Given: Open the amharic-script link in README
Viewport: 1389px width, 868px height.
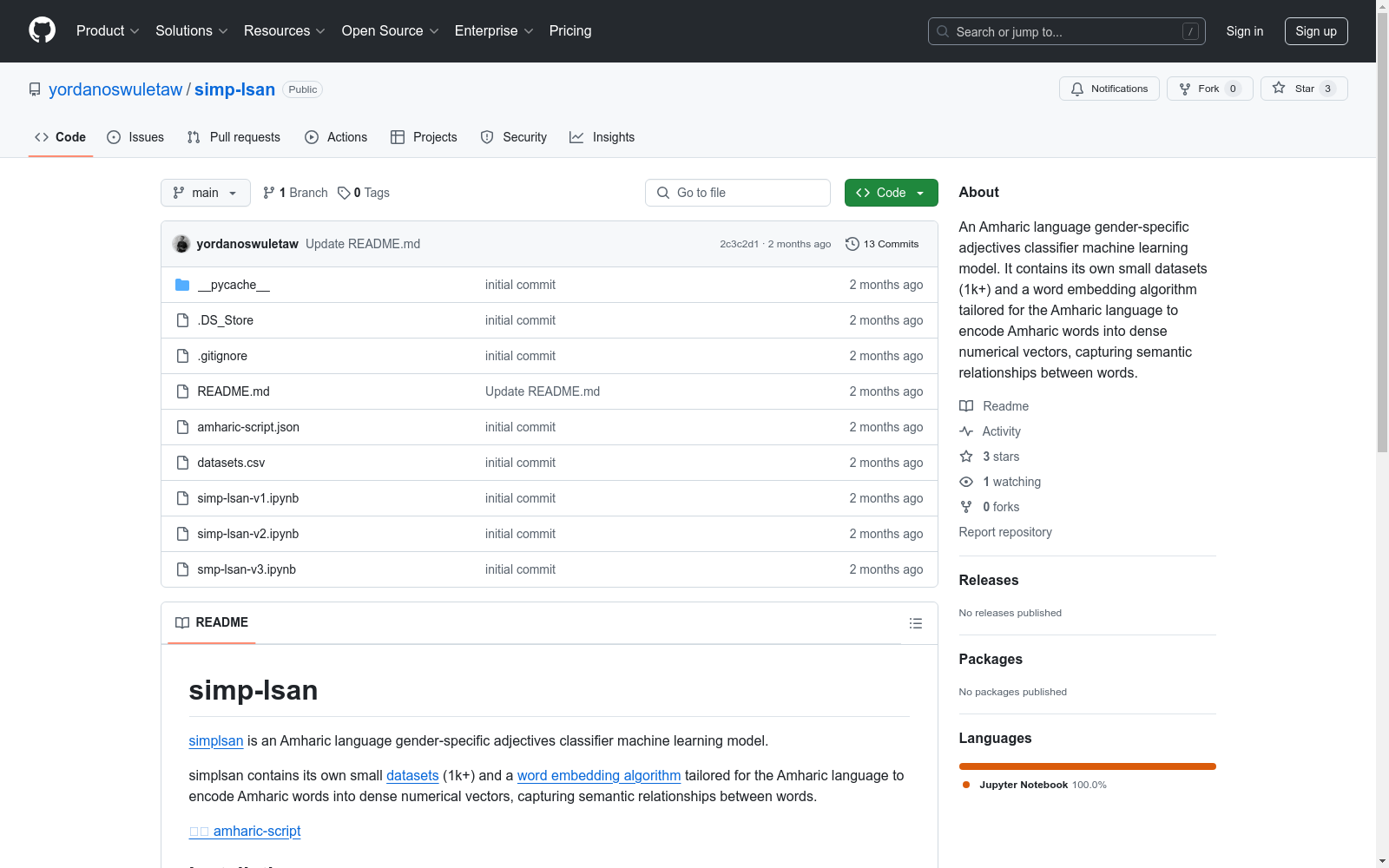Looking at the screenshot, I should tap(245, 831).
